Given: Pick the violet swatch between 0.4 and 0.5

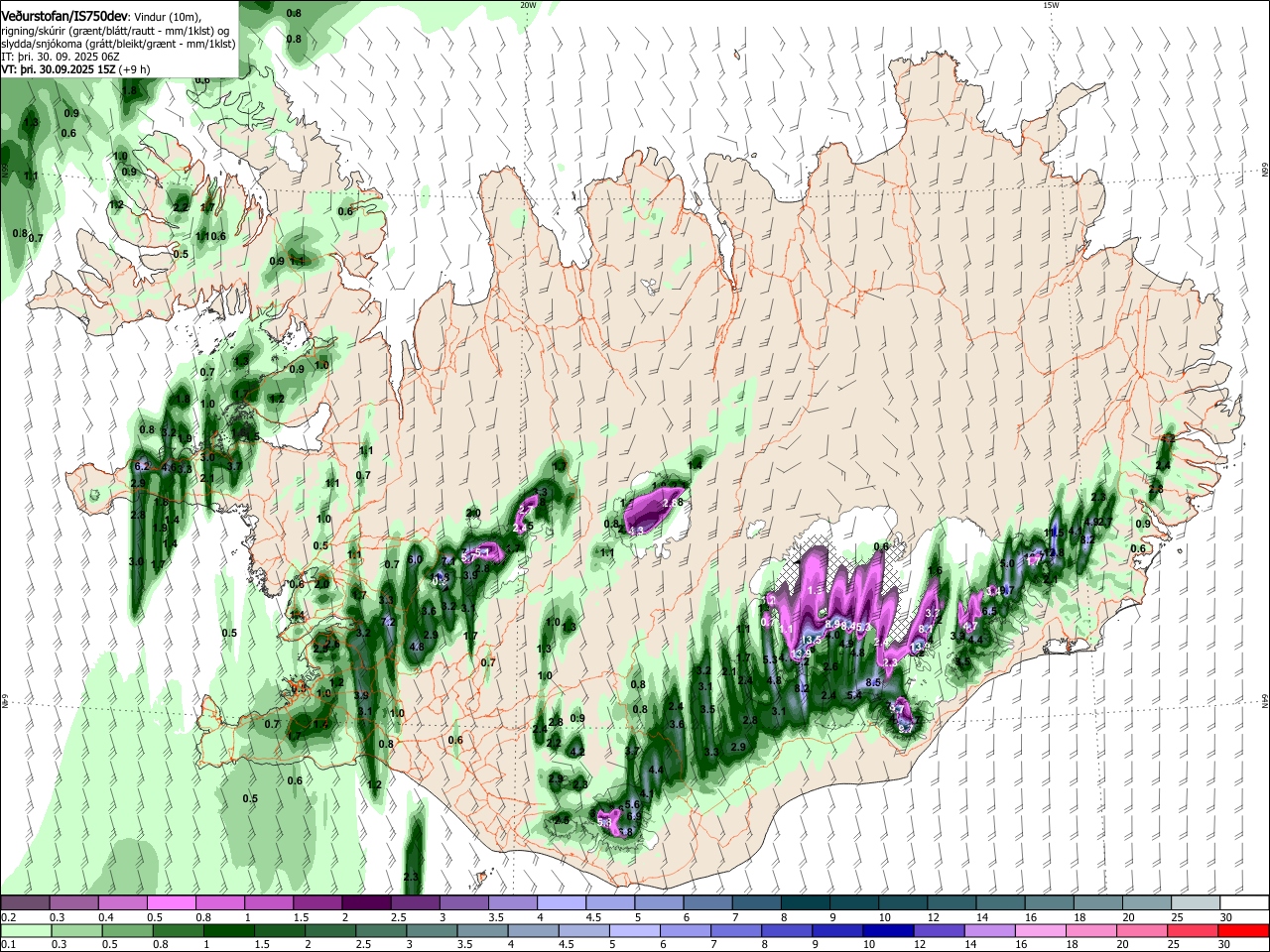Looking at the screenshot, I should point(122,903).
